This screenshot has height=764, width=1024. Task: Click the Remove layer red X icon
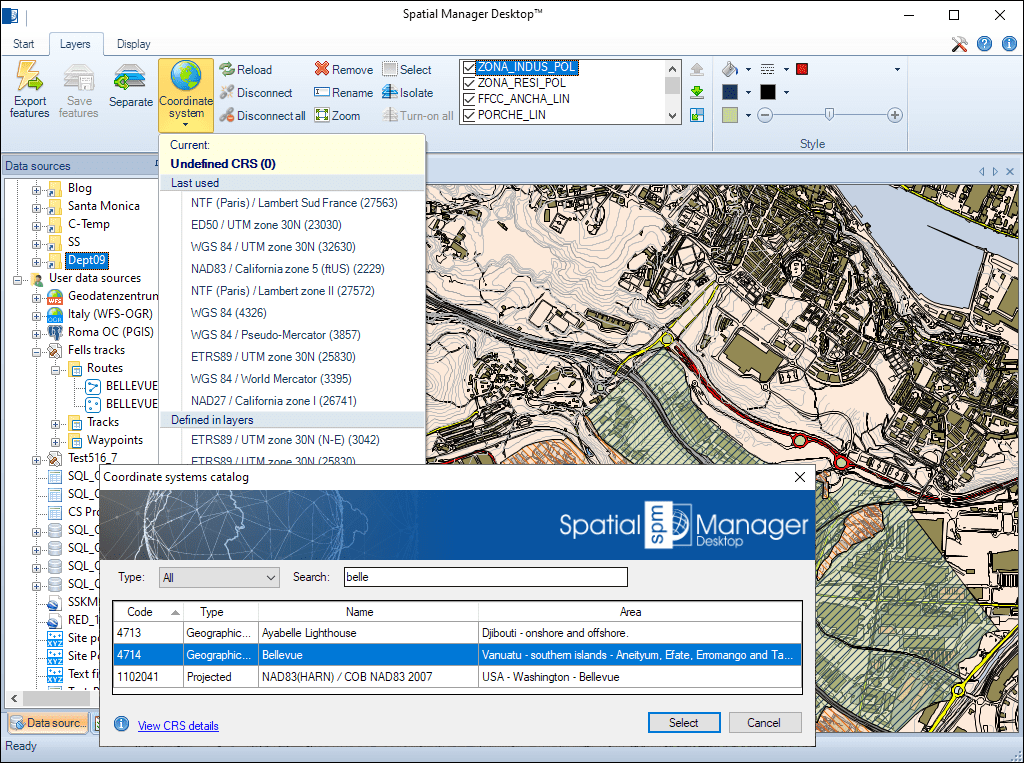(321, 69)
